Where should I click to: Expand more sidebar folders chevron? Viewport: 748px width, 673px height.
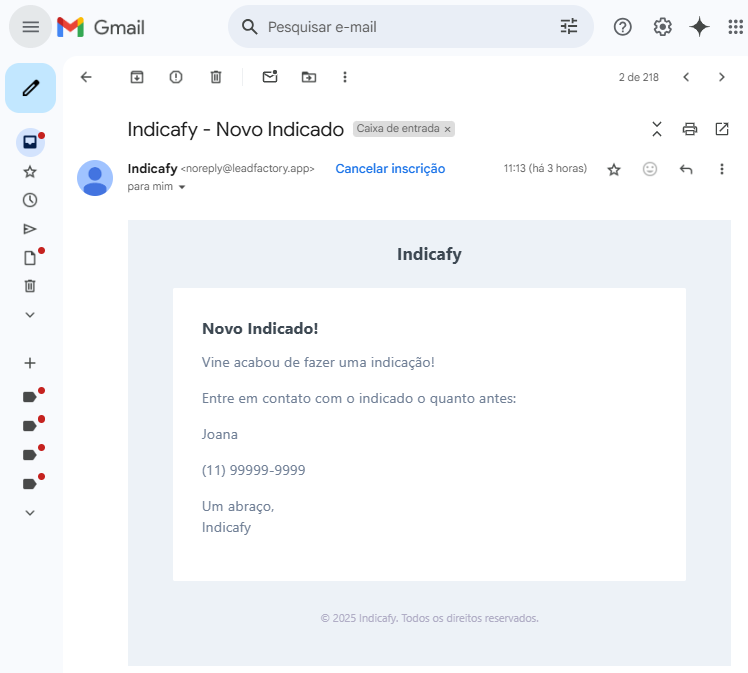click(x=30, y=315)
